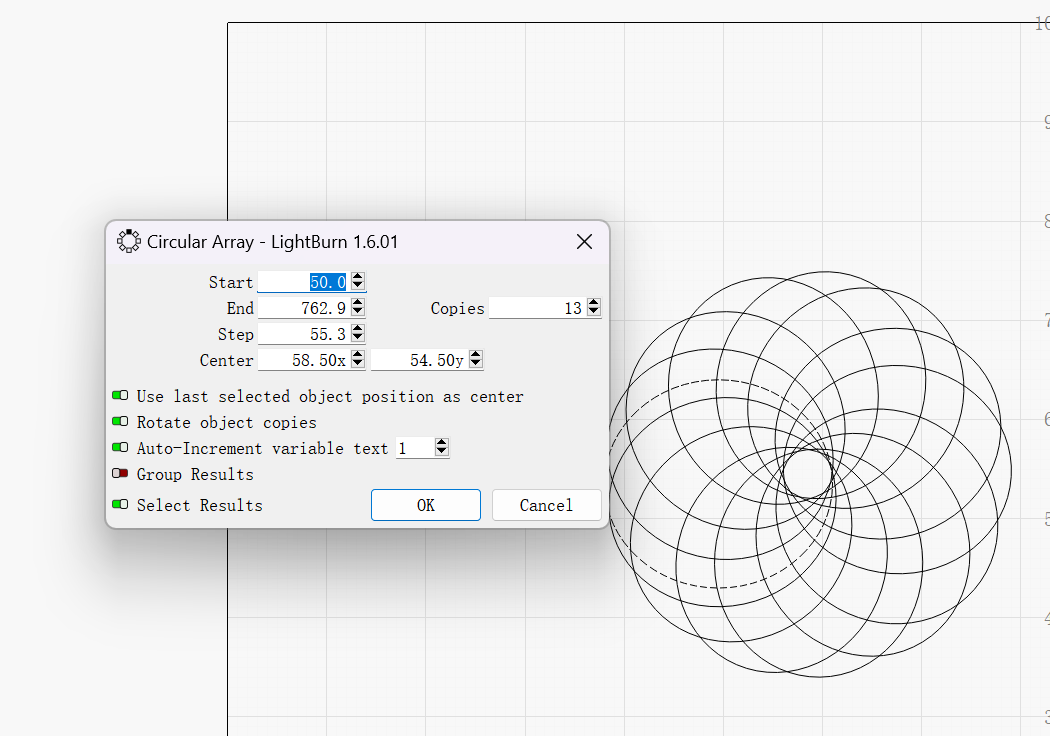Toggle Rotate object copies off
The height and width of the screenshot is (736, 1050).
pyautogui.click(x=120, y=422)
